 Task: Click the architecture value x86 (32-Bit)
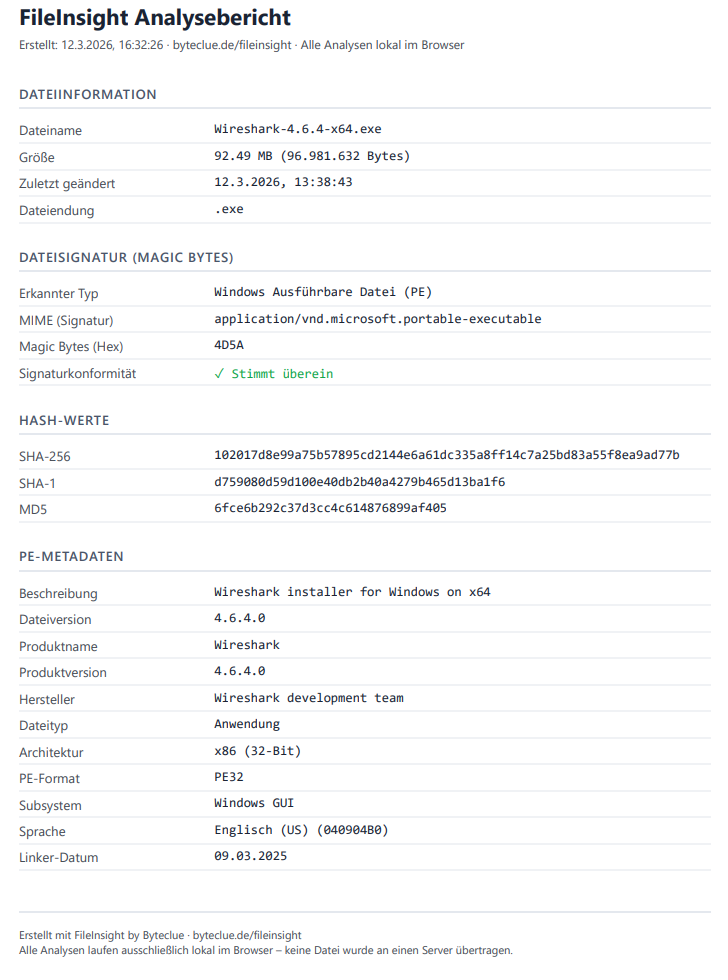click(257, 751)
